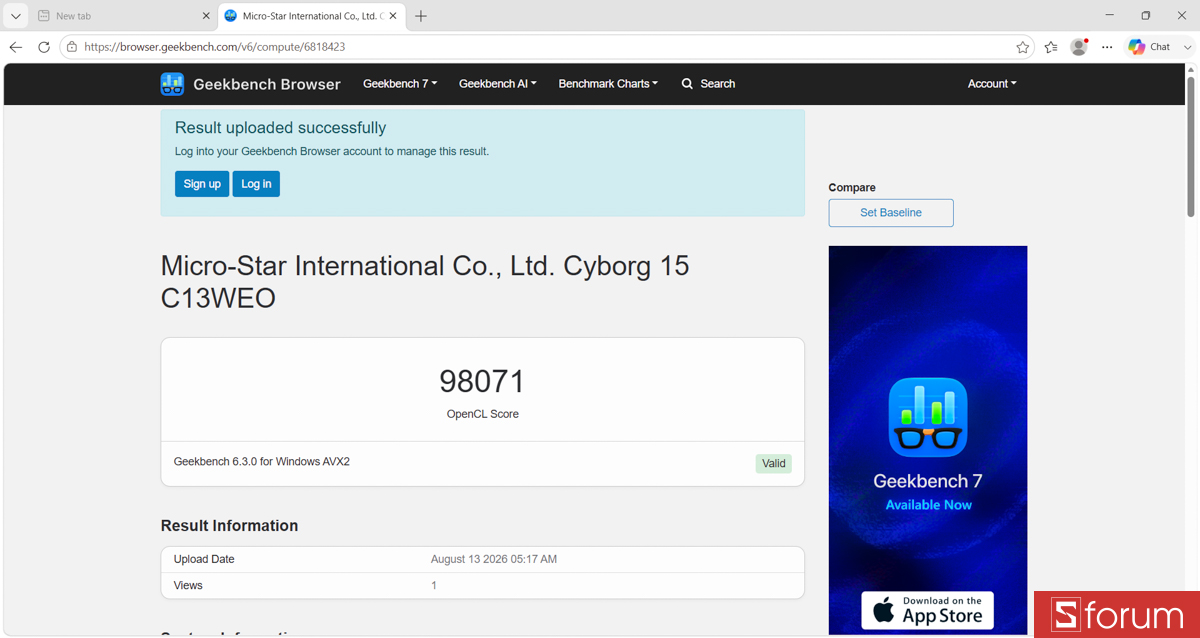
Task: Open the favorites list icon
Action: (1051, 47)
